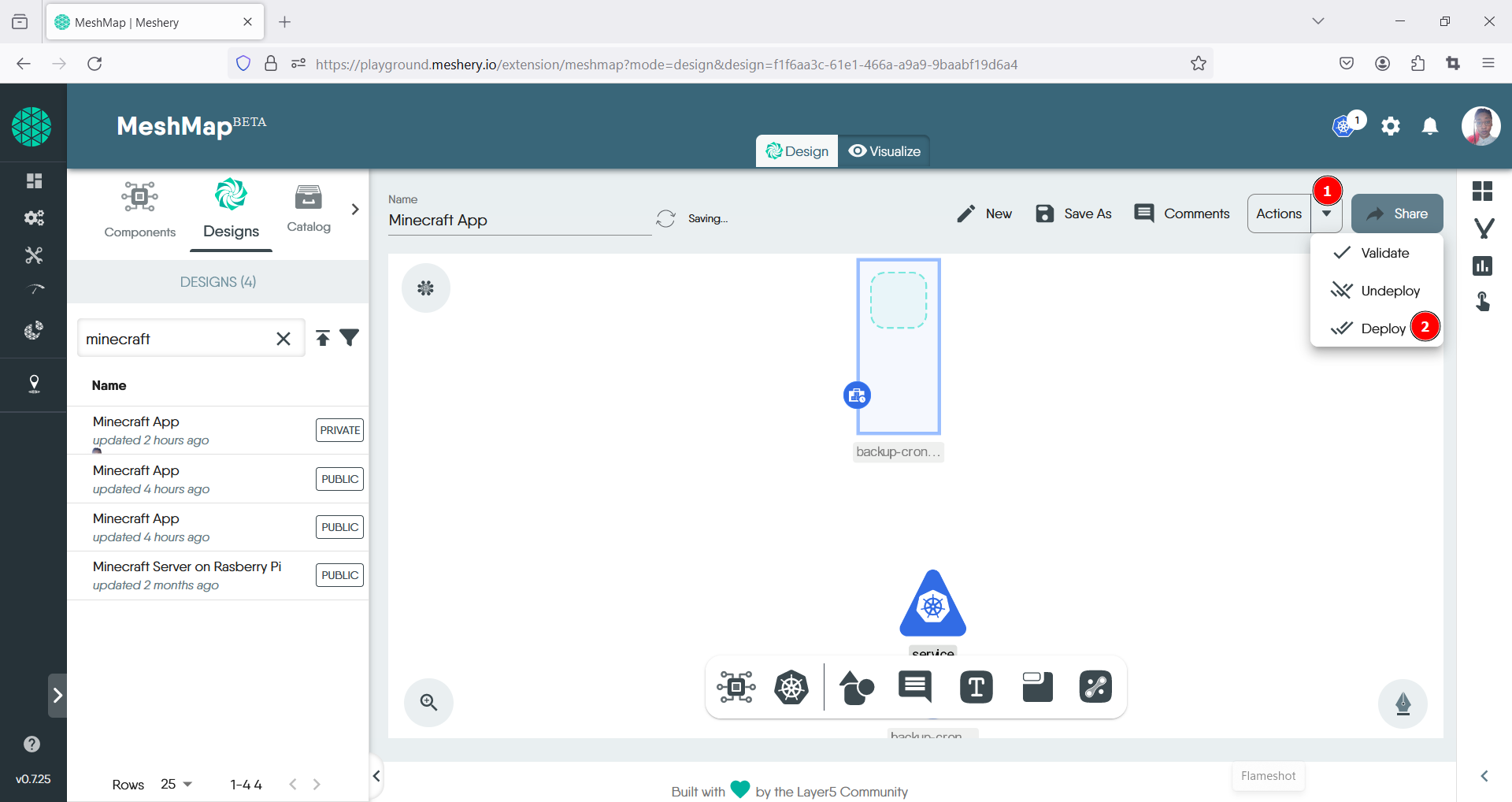Image resolution: width=1512 pixels, height=802 pixels.
Task: Select the shapes tool in bottom toolbar
Action: pos(856,688)
